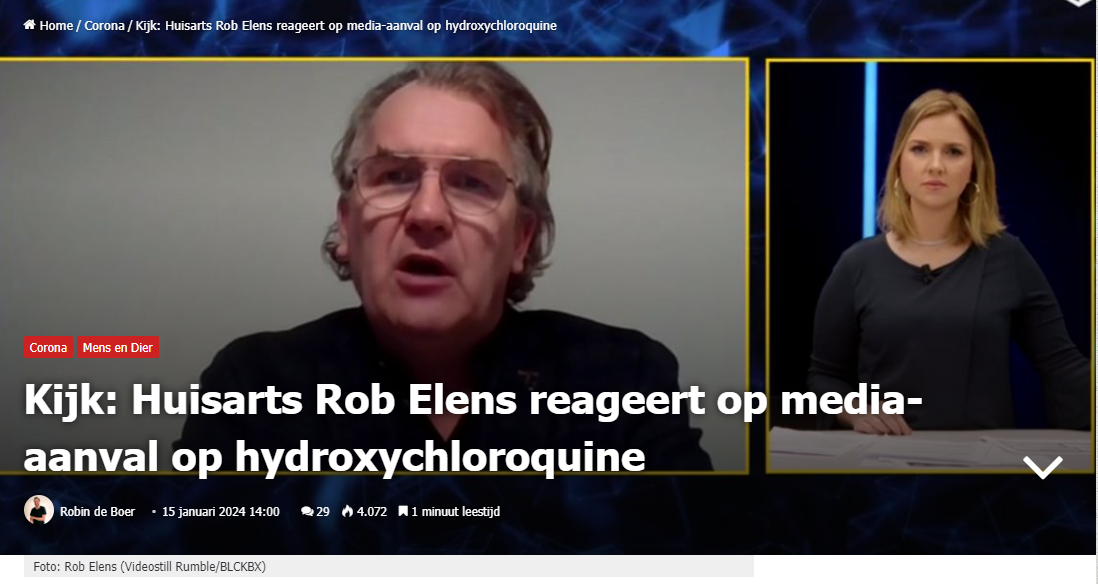The height and width of the screenshot is (584, 1098).
Task: Open the Mens en Dier tag
Action: click(118, 347)
